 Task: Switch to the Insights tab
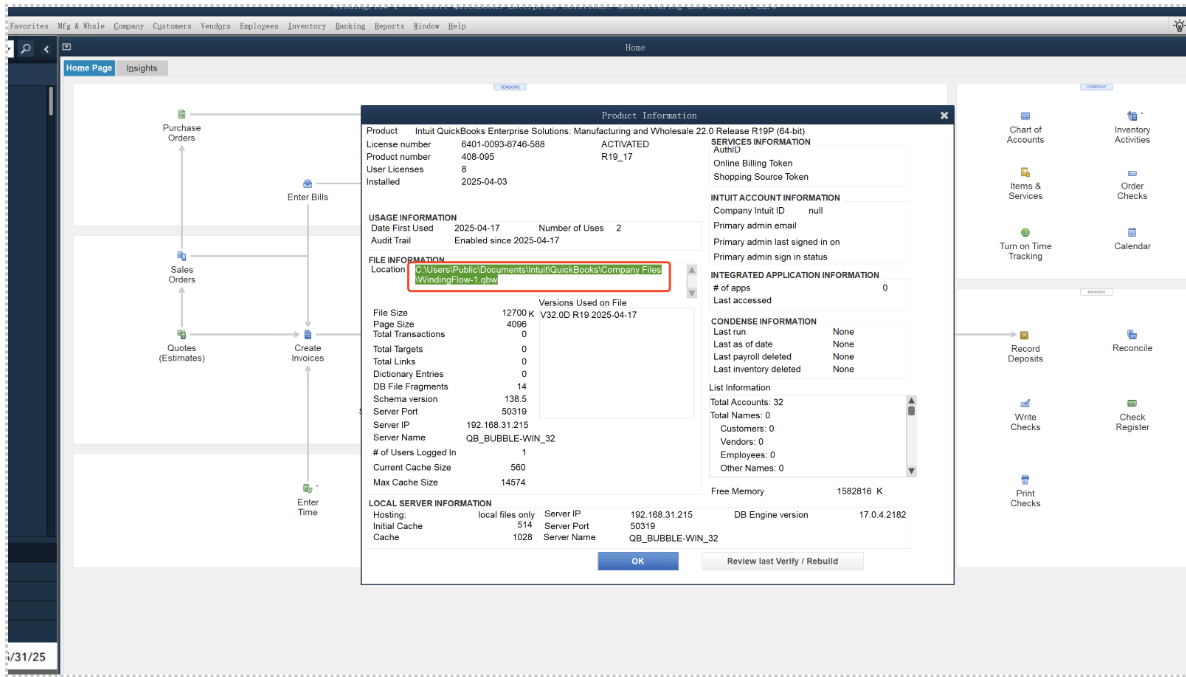tap(141, 68)
